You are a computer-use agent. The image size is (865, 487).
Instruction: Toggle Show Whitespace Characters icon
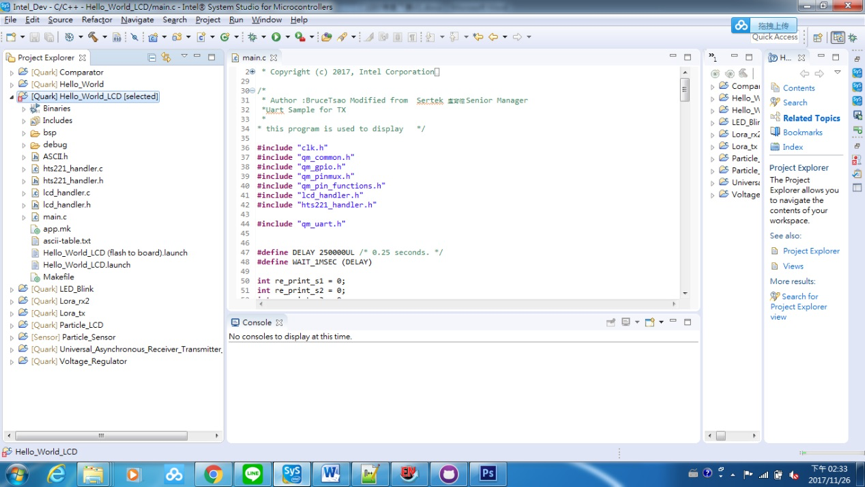pos(412,37)
